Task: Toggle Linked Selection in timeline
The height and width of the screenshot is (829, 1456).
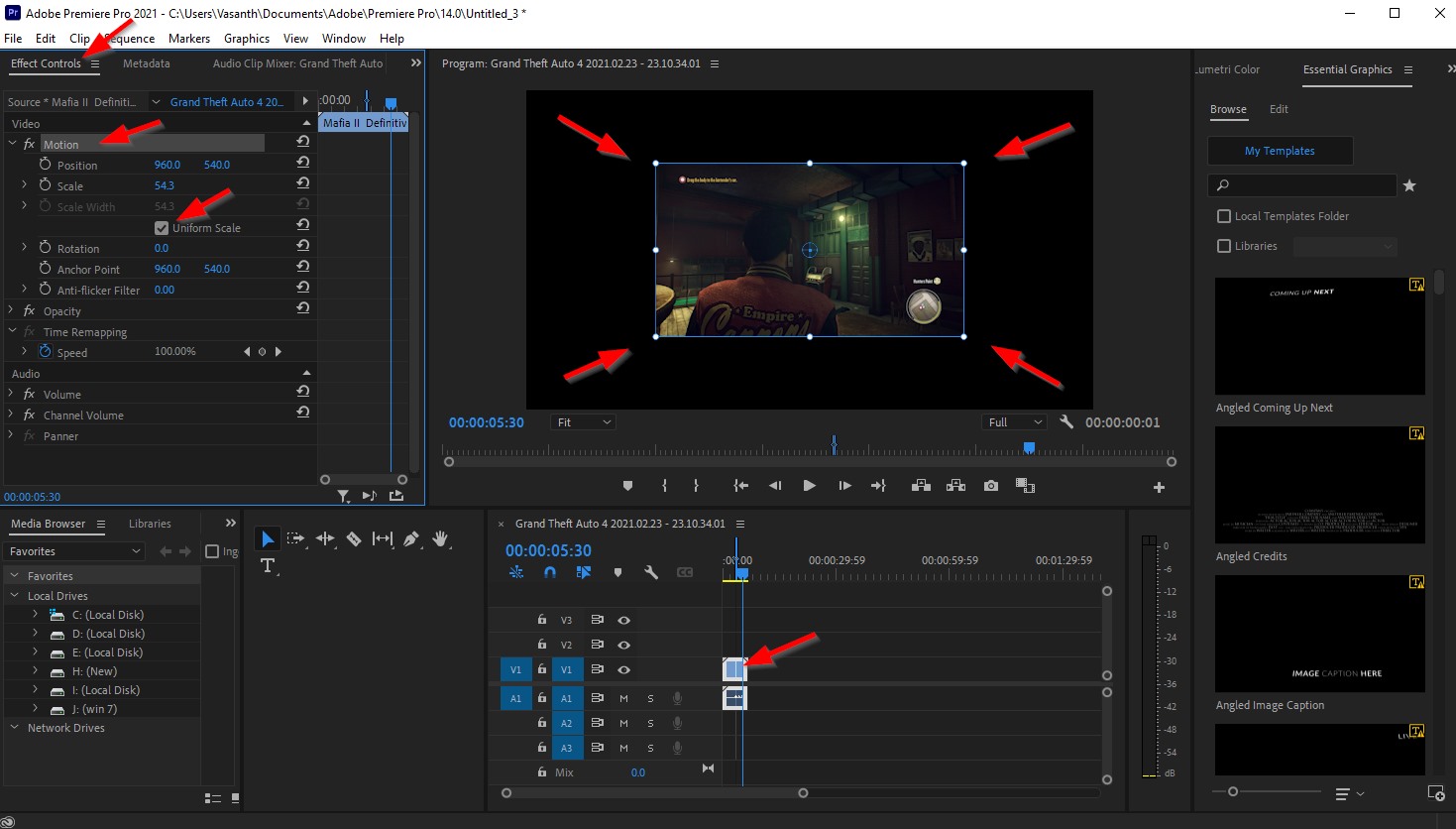Action: pyautogui.click(x=584, y=572)
